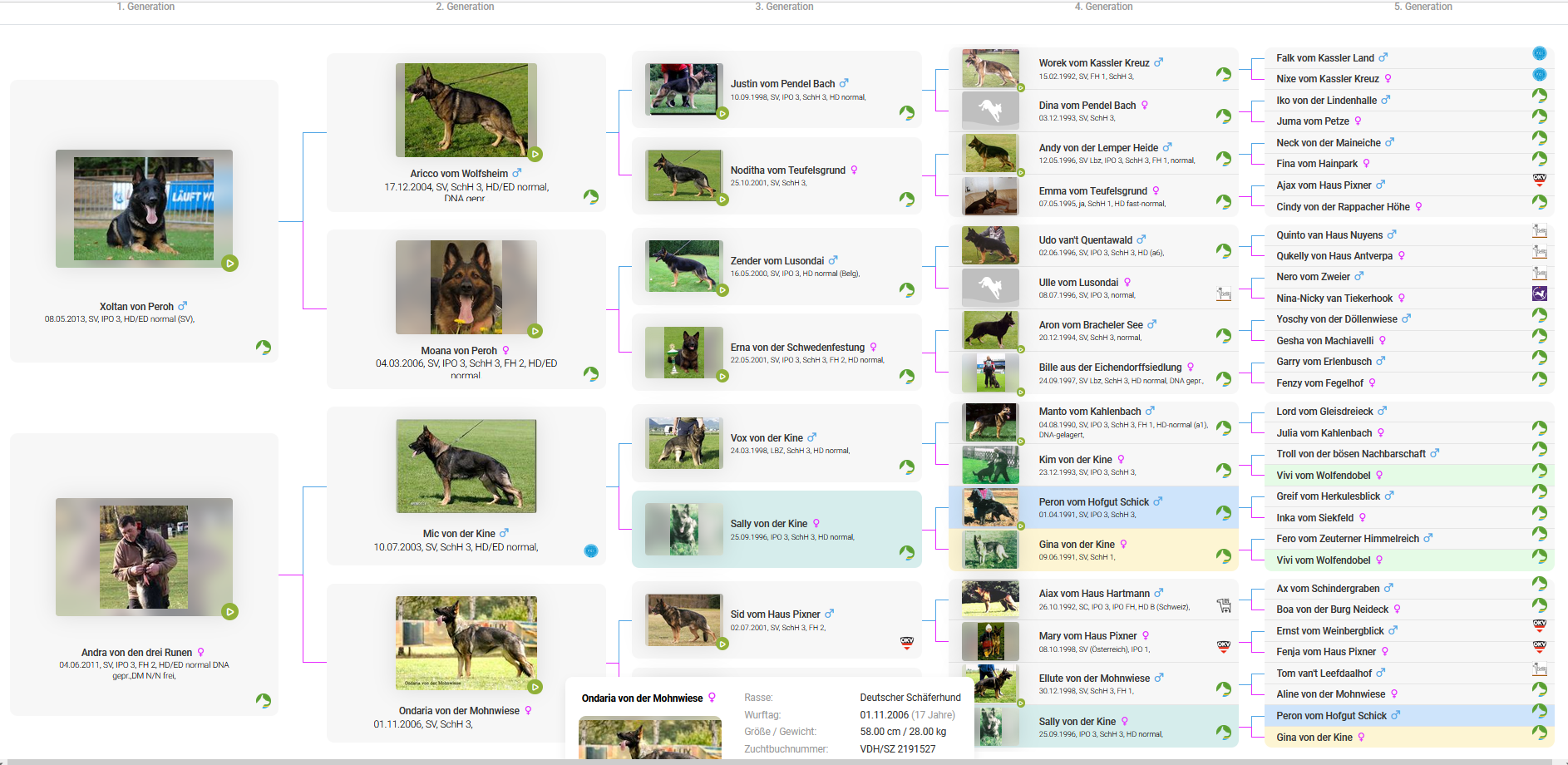Click play icon on Moana von Peroh photo

click(x=535, y=331)
